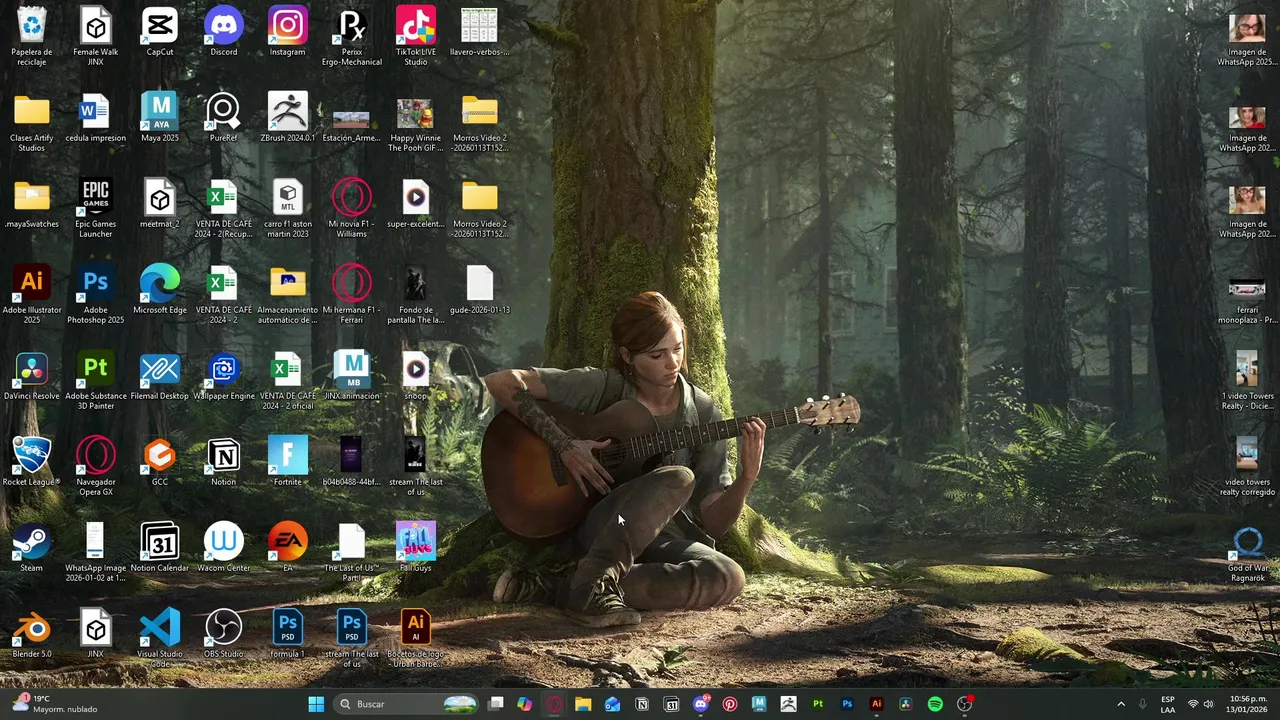Open the Estación_Arme image file
This screenshot has height=720, width=1280.
(352, 119)
